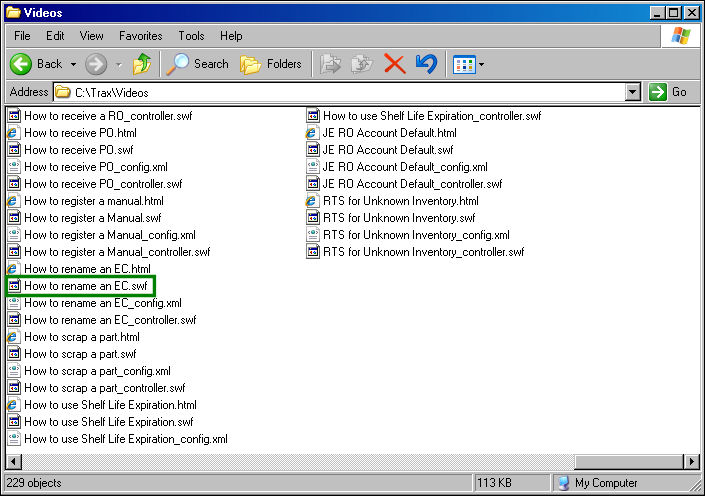
Task: Click How to use Shelf Life Expiration_config.xml name
Action: tap(126, 439)
